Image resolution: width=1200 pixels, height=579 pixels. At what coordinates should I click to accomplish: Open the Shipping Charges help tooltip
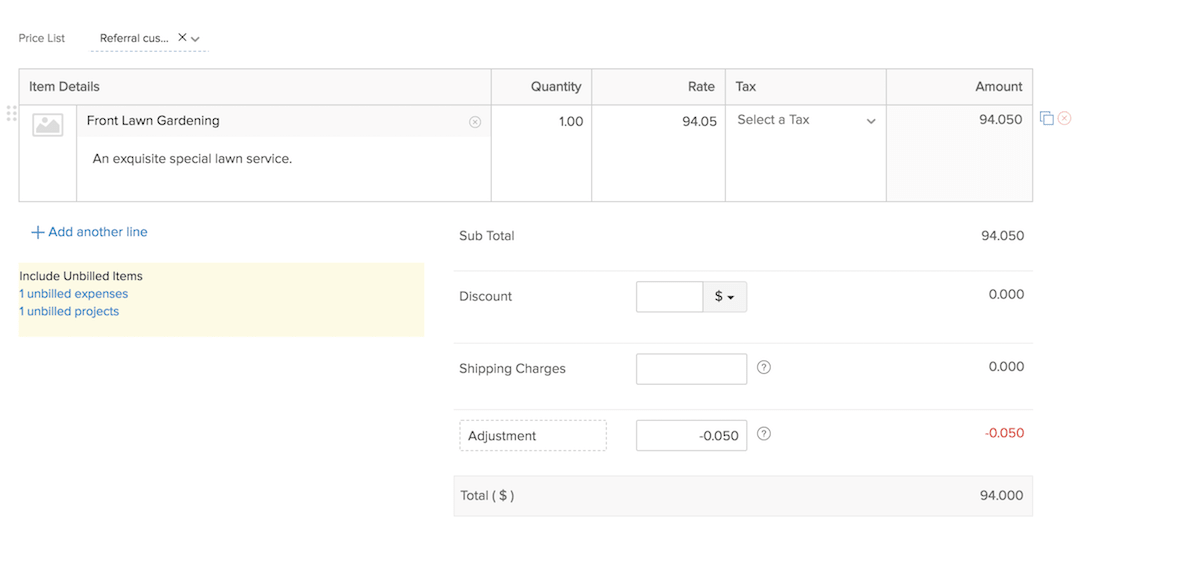[x=763, y=368]
